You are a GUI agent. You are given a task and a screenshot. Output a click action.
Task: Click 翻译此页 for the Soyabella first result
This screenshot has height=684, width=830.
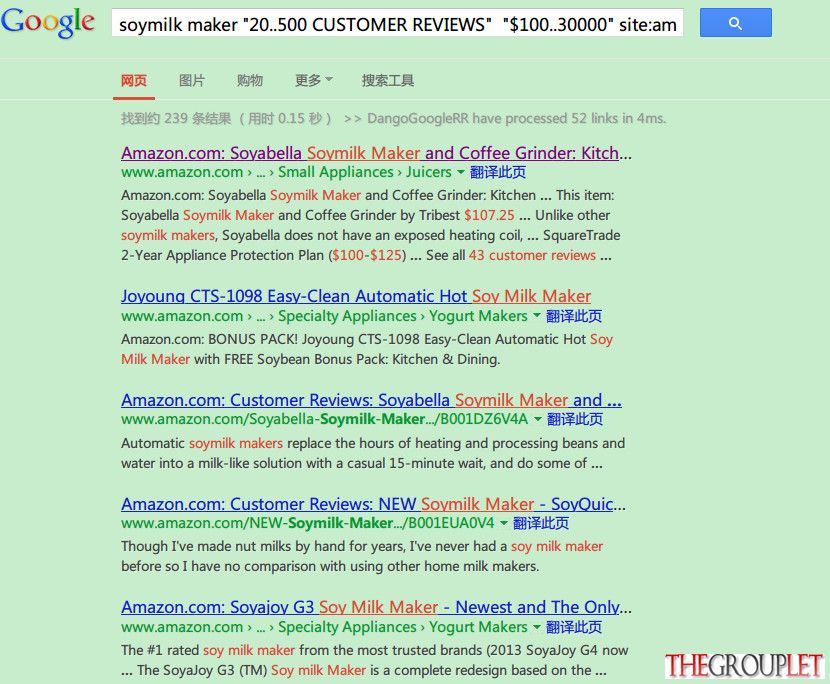point(498,172)
